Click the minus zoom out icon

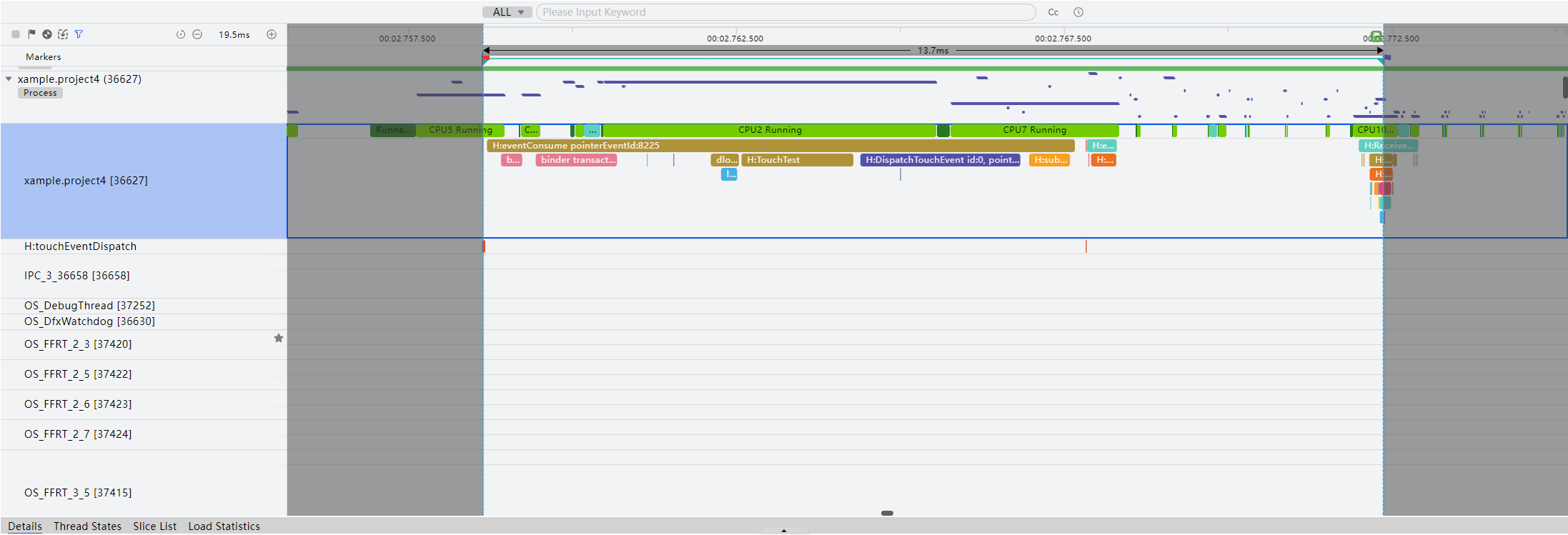point(197,34)
